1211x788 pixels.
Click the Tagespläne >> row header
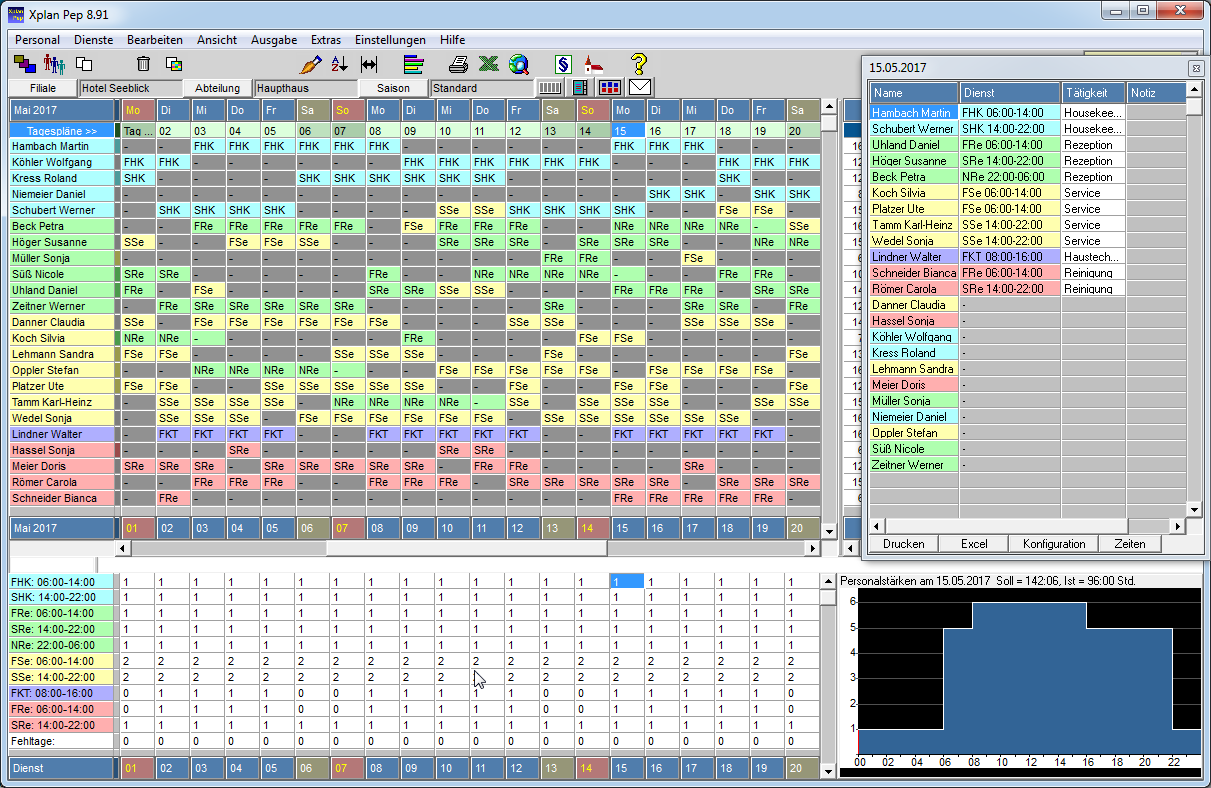coord(61,131)
